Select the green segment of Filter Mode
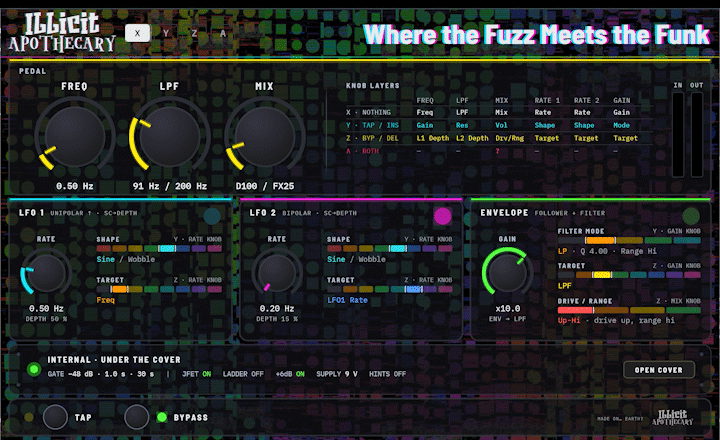Screen dimensions: 720x440 coord(658,240)
